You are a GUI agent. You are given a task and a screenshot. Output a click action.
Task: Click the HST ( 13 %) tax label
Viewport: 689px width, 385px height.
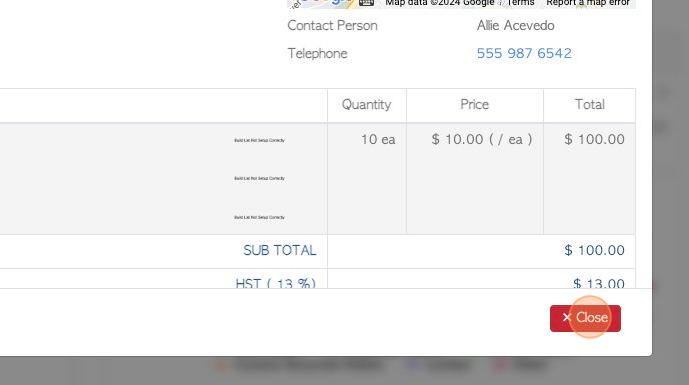click(276, 283)
